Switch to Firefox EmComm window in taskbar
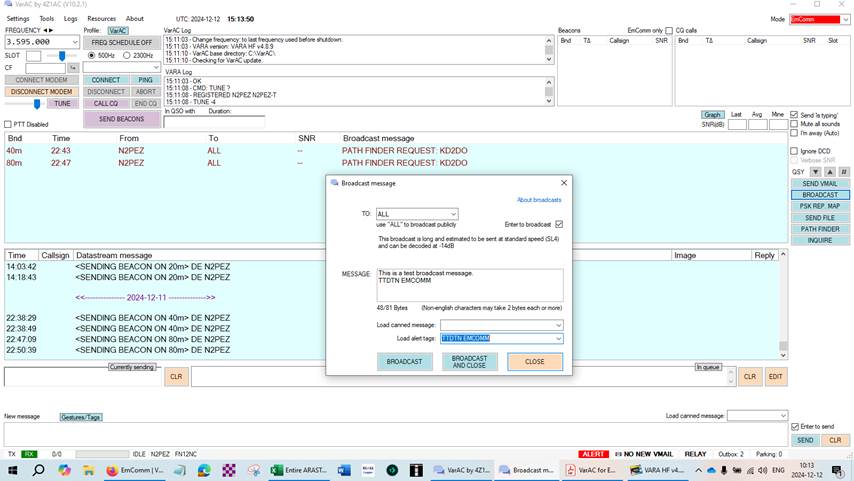 [135, 470]
